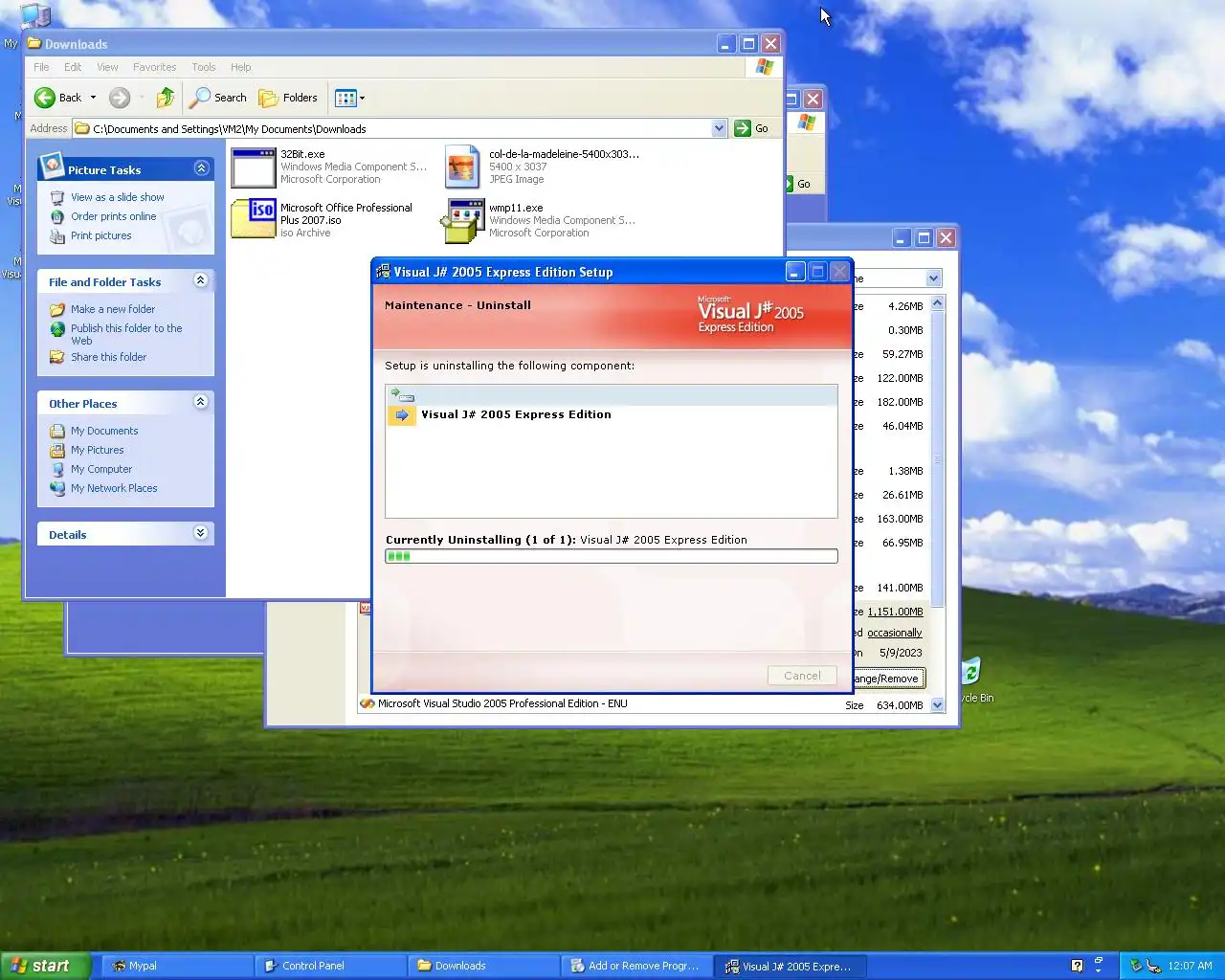The width and height of the screenshot is (1225, 980).
Task: Select the col-de-la-madeleine JPEG thumbnail icon
Action: [462, 167]
